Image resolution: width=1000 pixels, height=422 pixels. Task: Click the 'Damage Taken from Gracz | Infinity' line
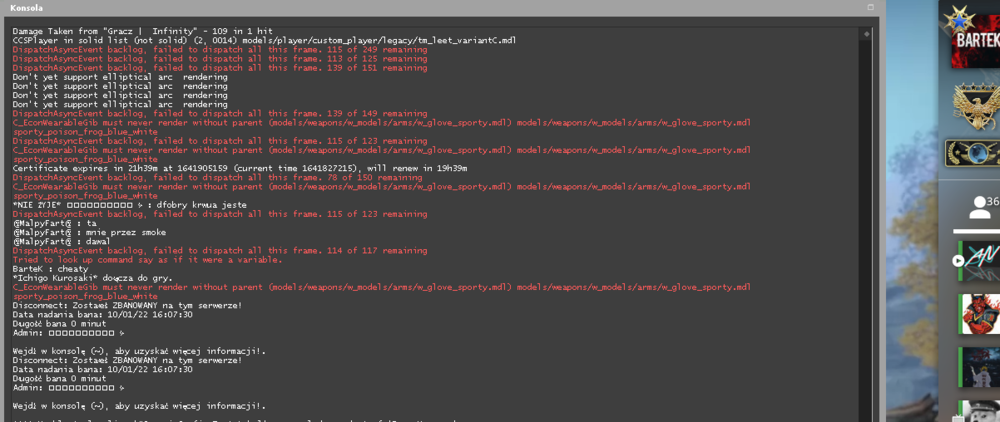tap(142, 31)
